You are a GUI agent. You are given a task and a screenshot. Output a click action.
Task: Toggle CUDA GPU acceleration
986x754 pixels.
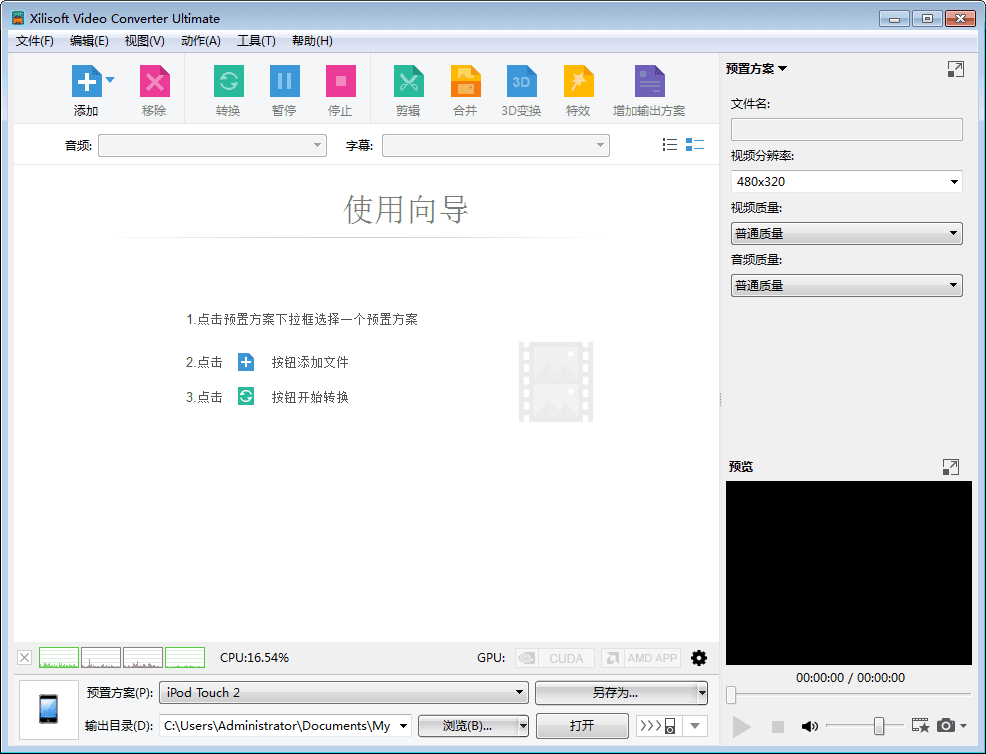[555, 658]
